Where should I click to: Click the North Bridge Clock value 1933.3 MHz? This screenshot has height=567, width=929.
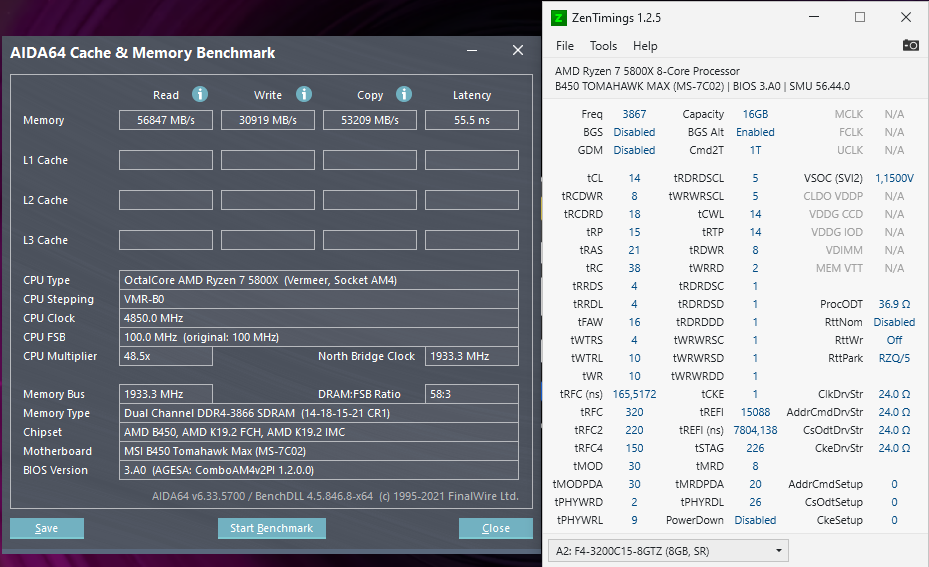[472, 356]
